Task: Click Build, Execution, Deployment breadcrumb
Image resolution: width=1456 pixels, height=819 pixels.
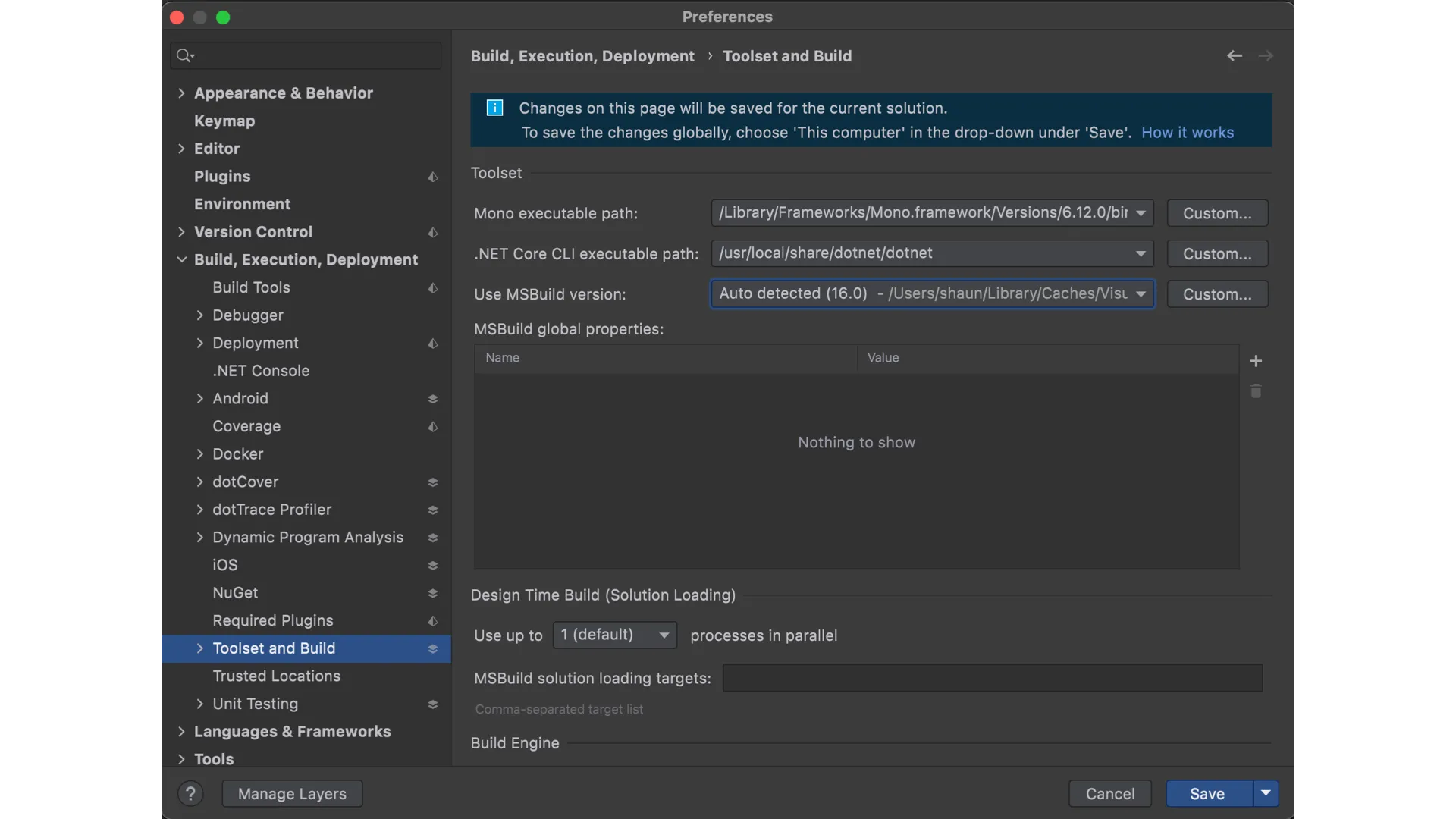Action: coord(582,56)
